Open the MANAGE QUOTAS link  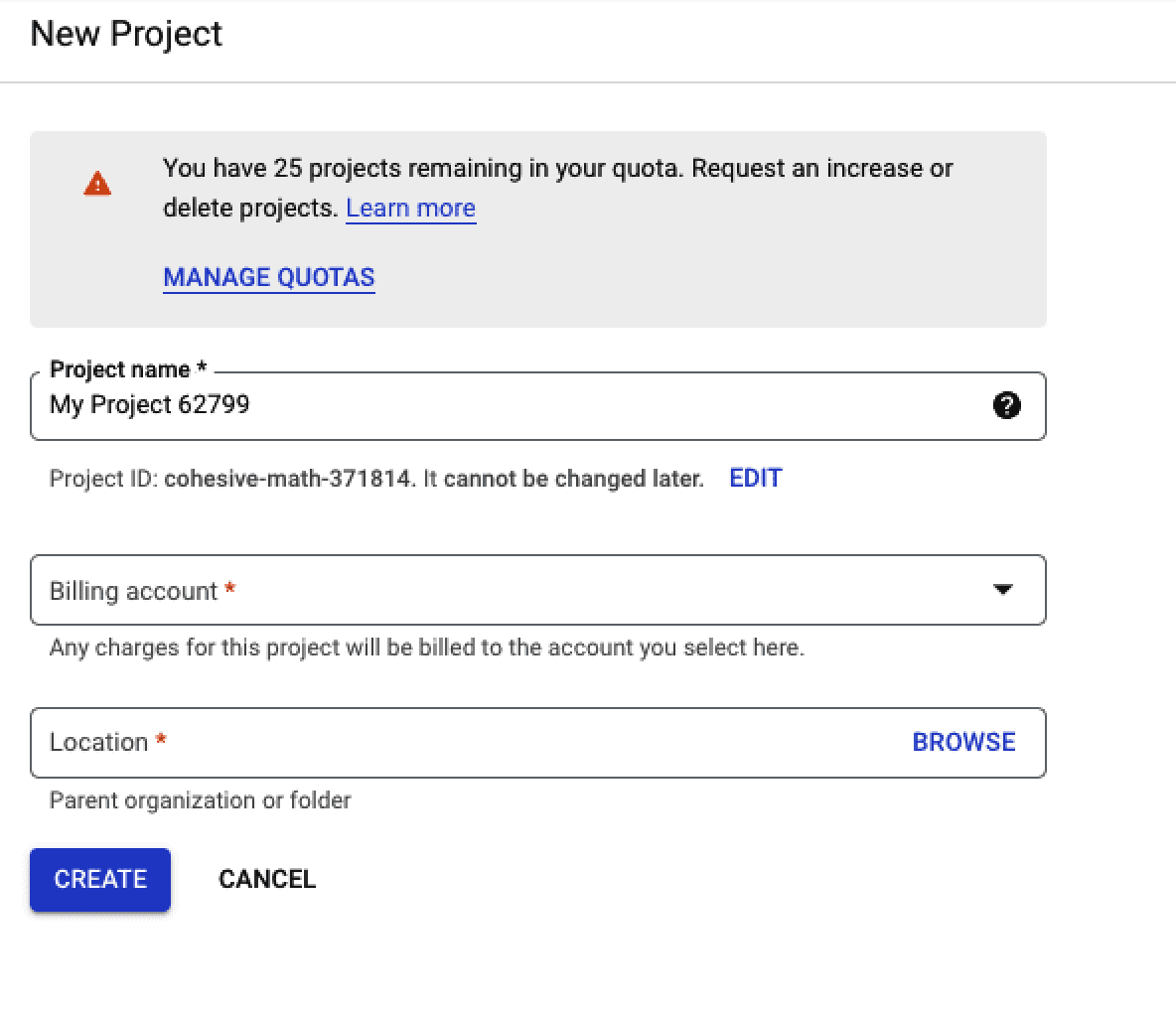coord(269,277)
